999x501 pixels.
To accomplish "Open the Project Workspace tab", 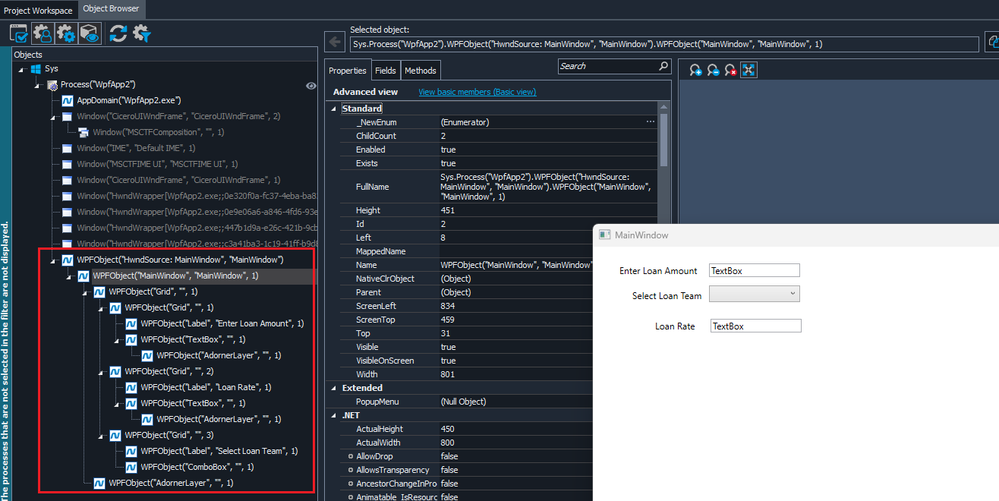I will (x=38, y=9).
